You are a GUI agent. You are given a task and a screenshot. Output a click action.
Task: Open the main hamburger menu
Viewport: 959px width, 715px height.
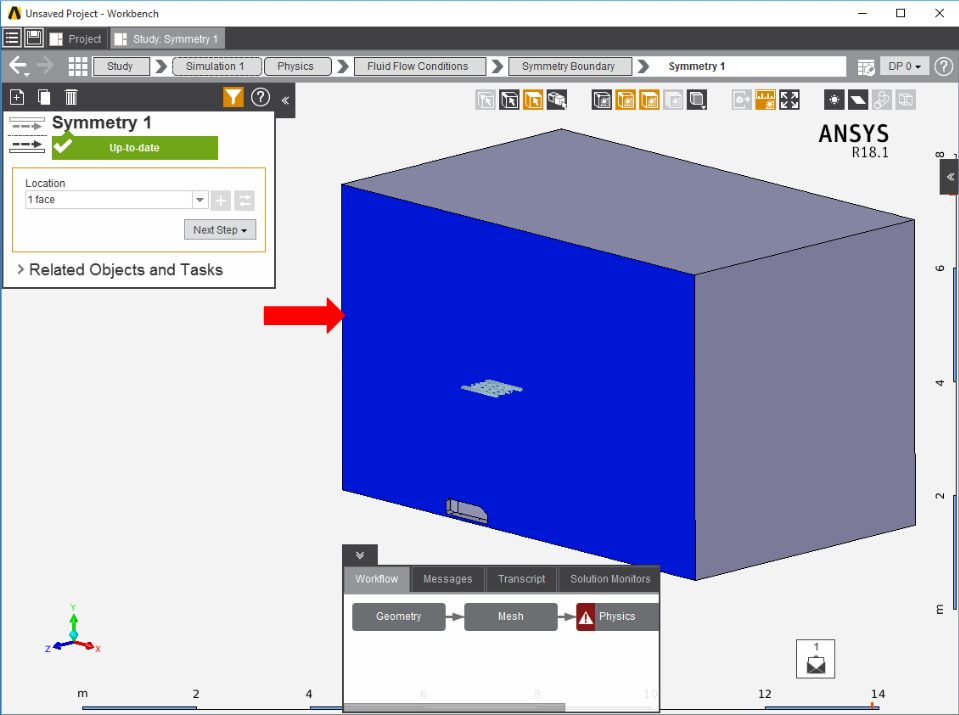click(x=12, y=38)
